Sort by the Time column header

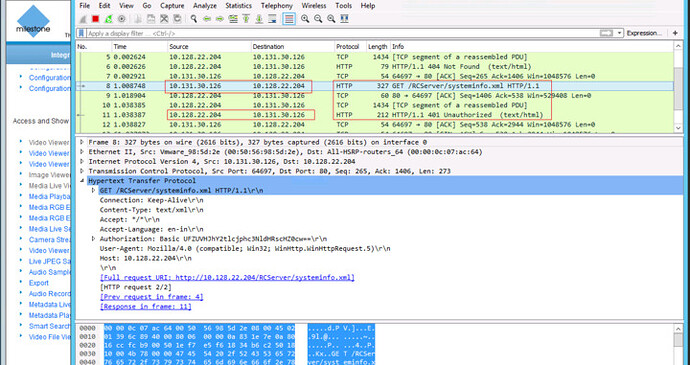pos(139,46)
